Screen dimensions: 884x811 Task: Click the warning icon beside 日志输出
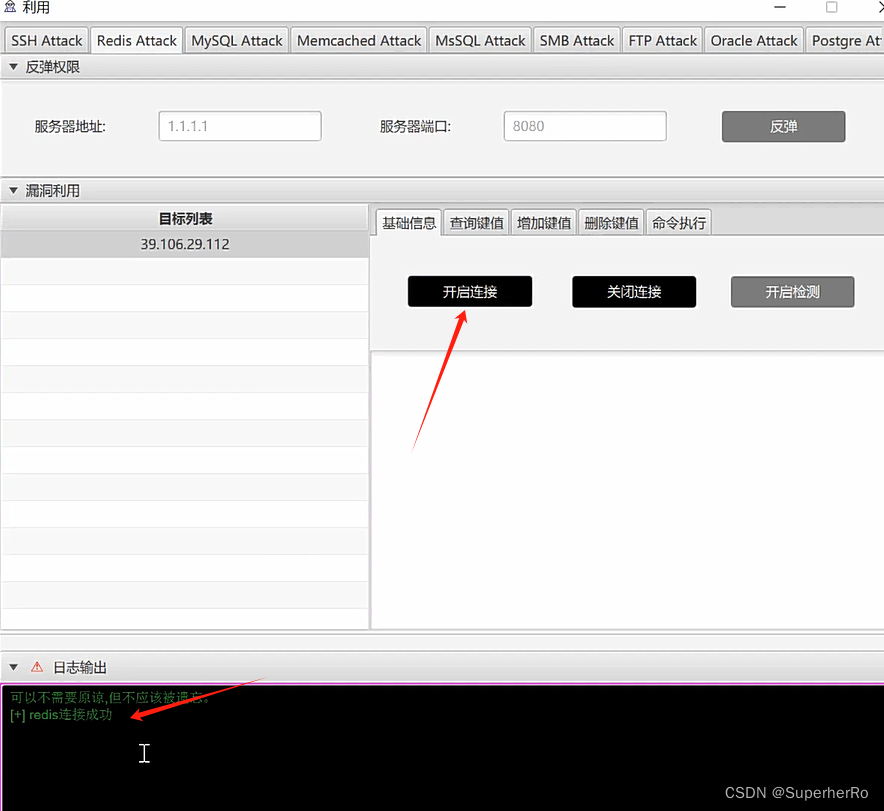tap(37, 667)
